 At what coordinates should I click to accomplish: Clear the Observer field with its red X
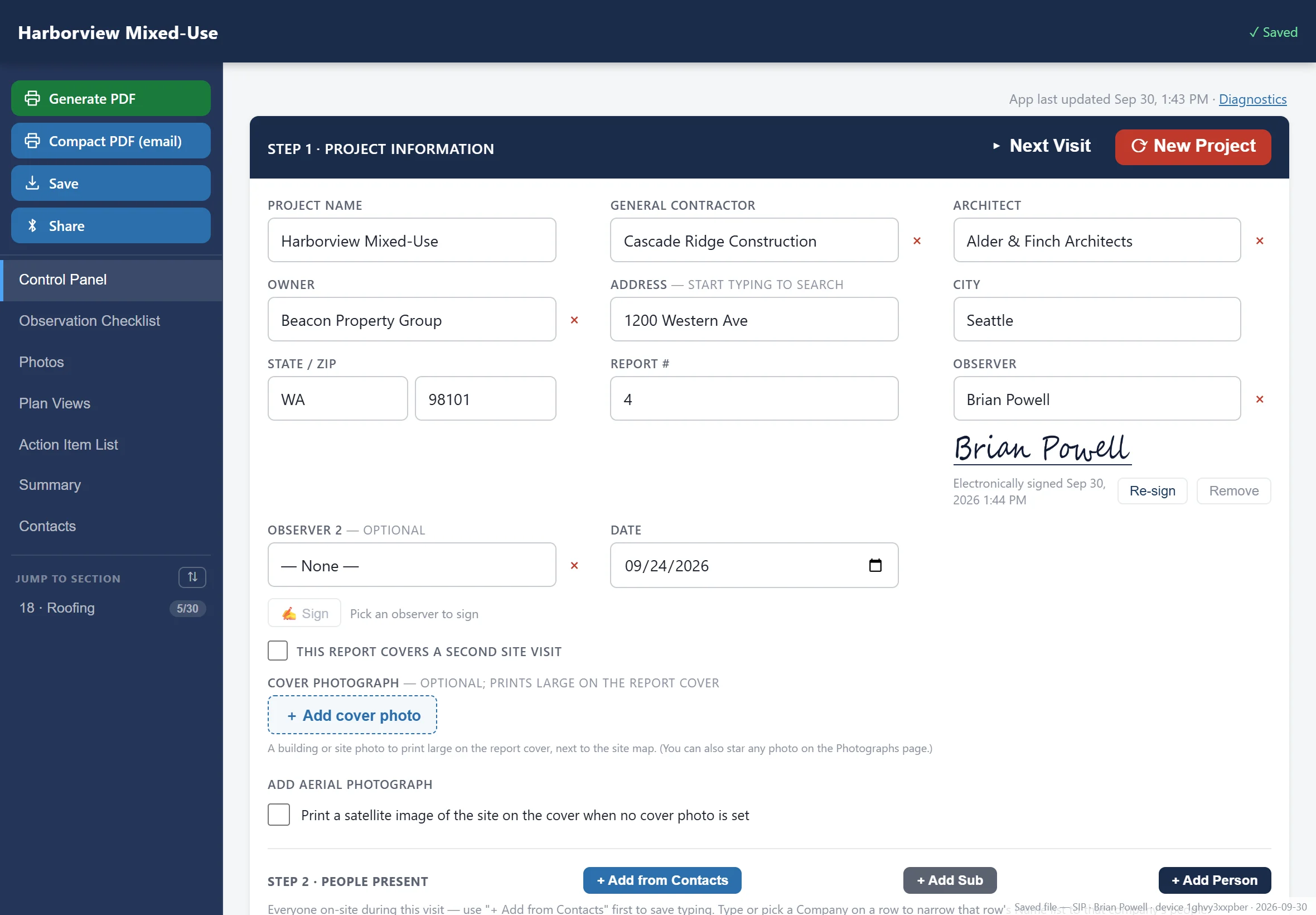pyautogui.click(x=1259, y=399)
